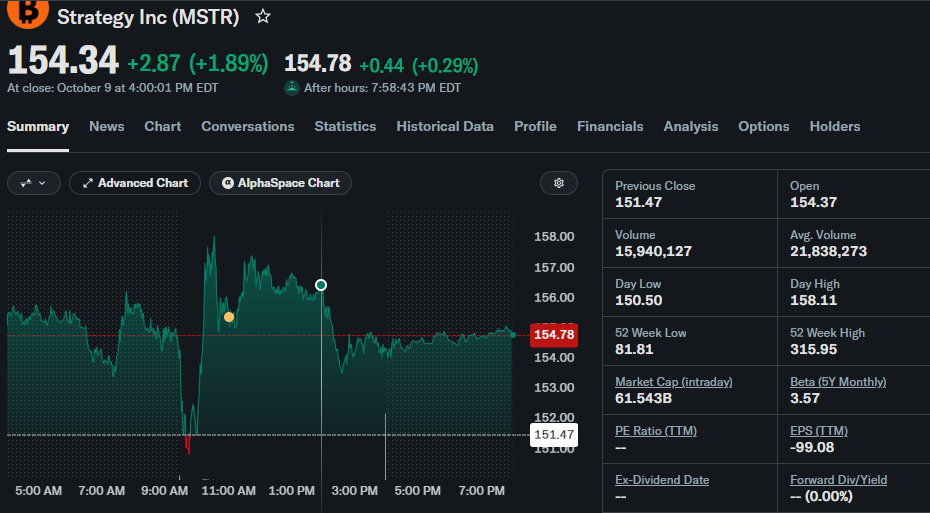
Task: Click the +0.44 (+0.29%) after hours change
Action: [x=419, y=65]
